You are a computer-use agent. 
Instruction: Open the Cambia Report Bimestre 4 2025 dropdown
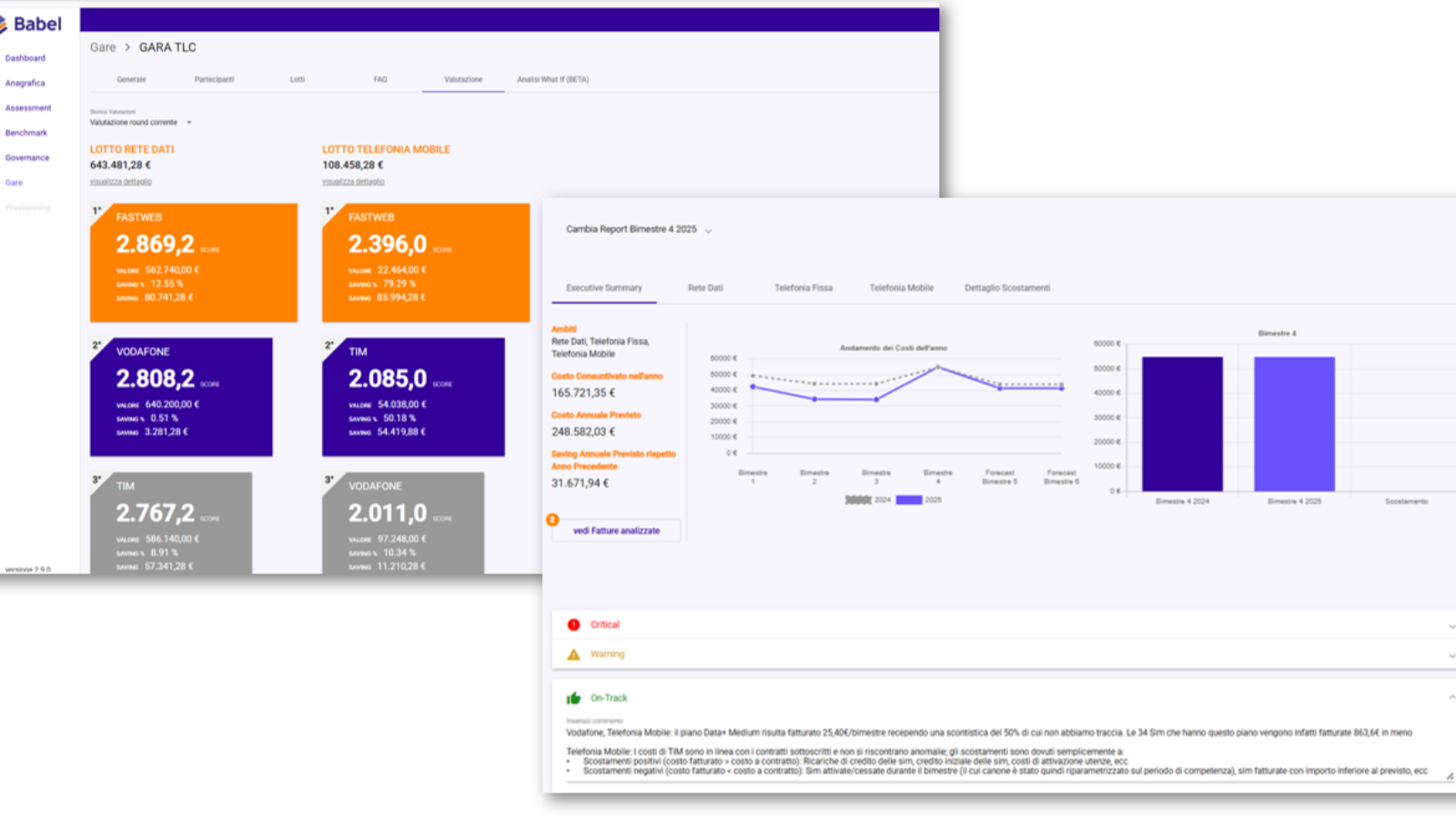[639, 229]
